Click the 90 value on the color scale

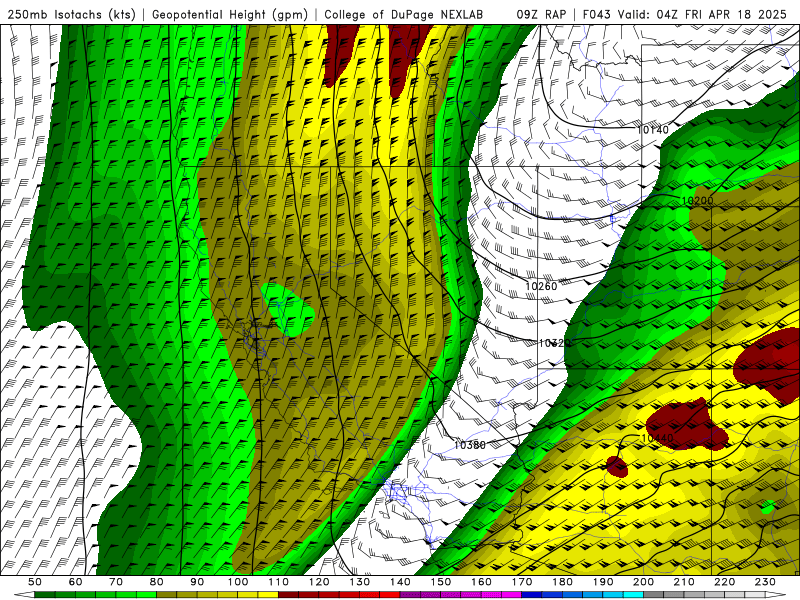point(197,582)
